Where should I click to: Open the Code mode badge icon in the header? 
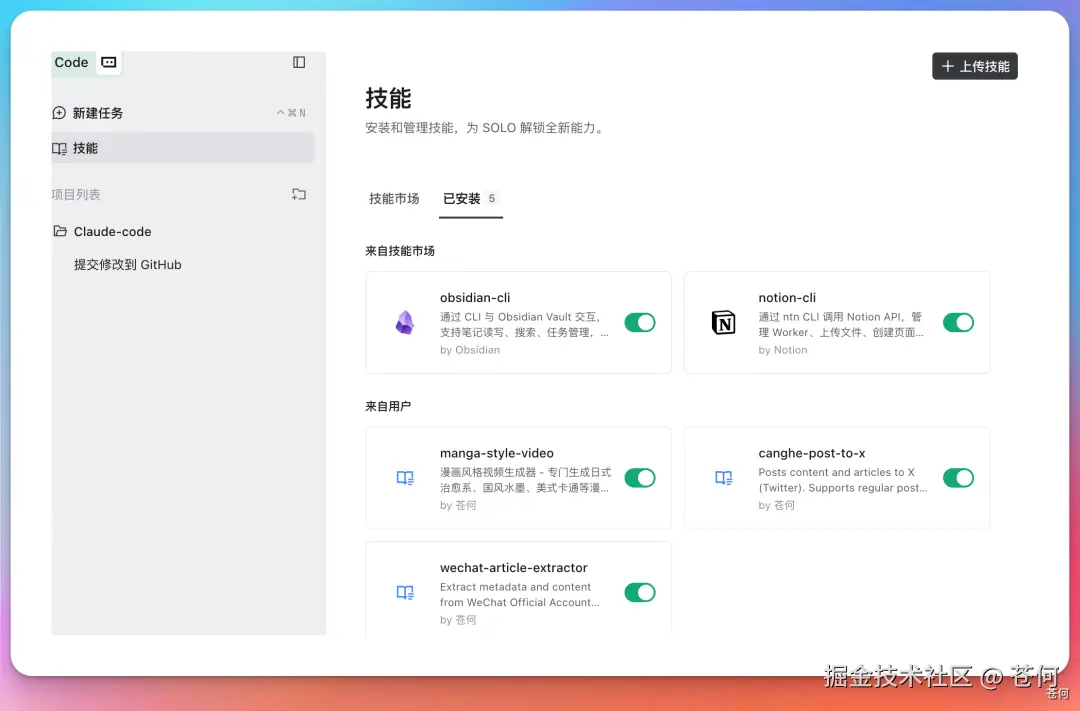tap(107, 62)
